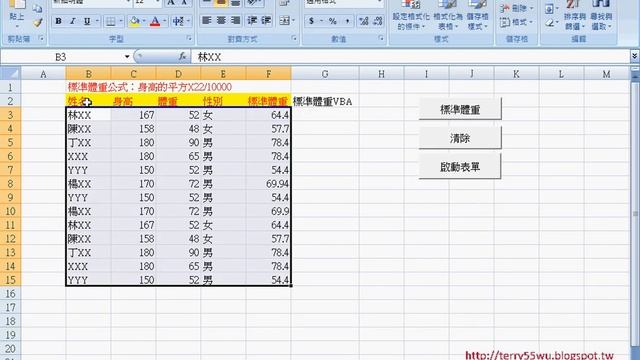Click the 啟動表單 button
Image resolution: width=640 pixels, height=360 pixels.
pos(460,167)
